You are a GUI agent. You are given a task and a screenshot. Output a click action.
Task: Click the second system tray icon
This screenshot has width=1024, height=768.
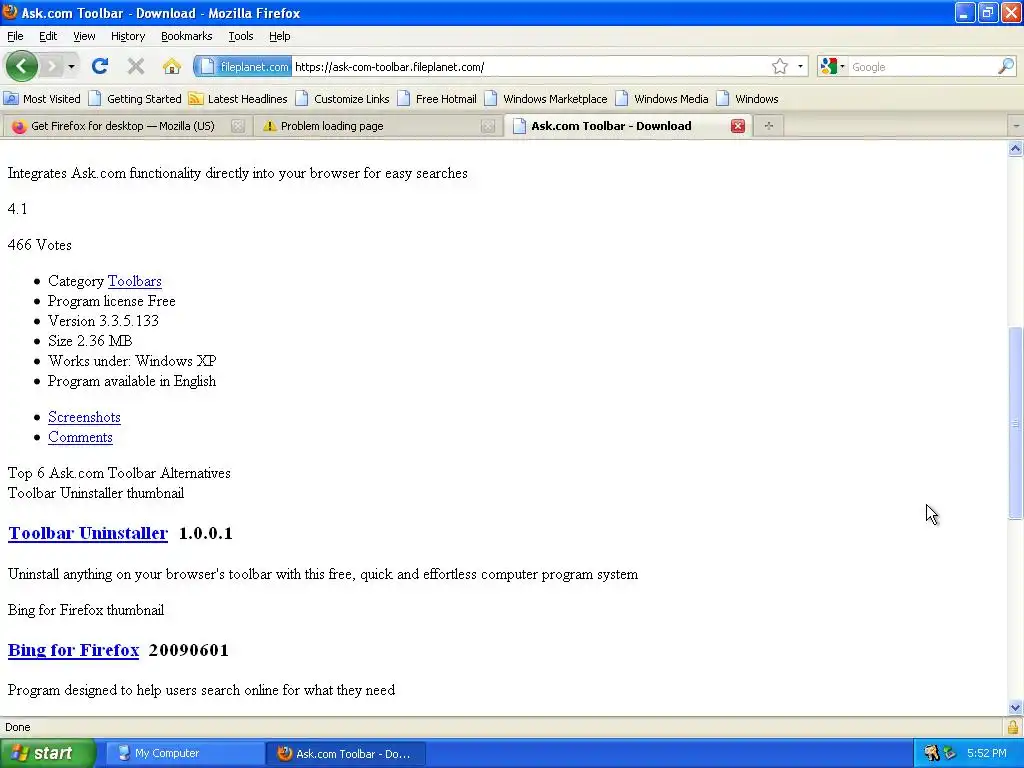[950, 753]
